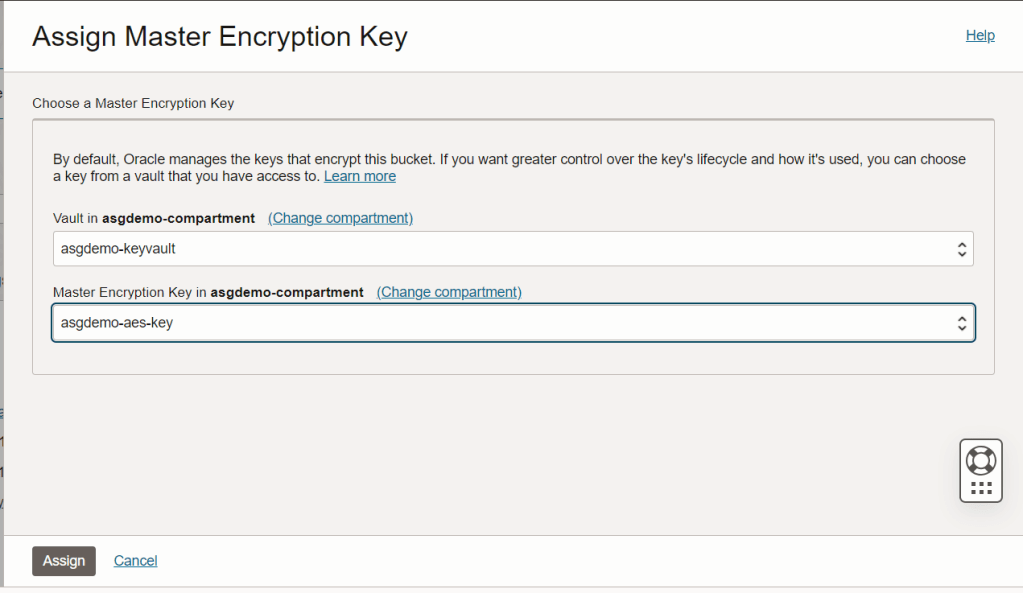Click the bold asgdemo-compartment text beside Master Encryption Key
This screenshot has height=593, width=1023.
pyautogui.click(x=286, y=292)
